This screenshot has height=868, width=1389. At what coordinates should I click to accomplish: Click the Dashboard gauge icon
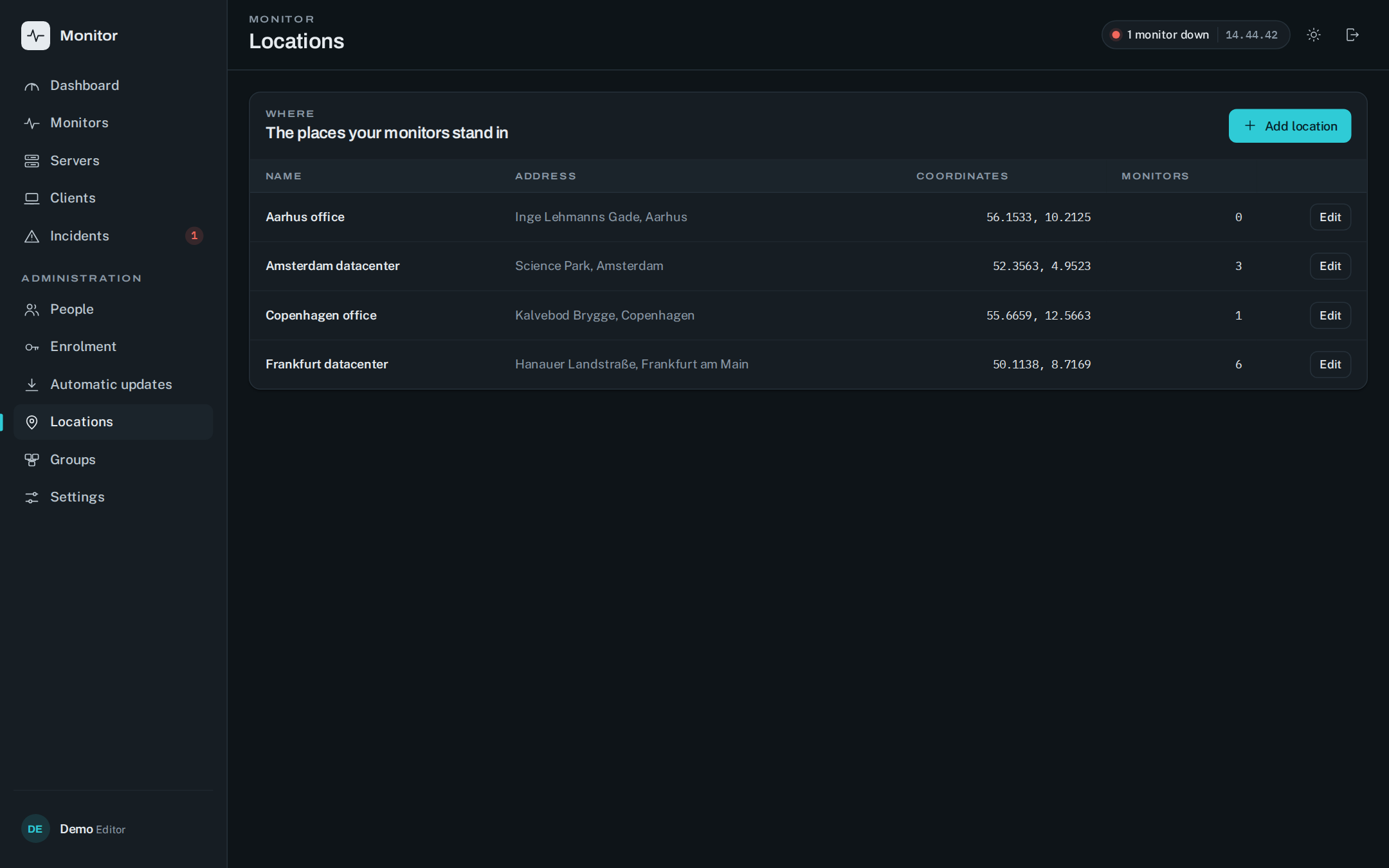32,86
